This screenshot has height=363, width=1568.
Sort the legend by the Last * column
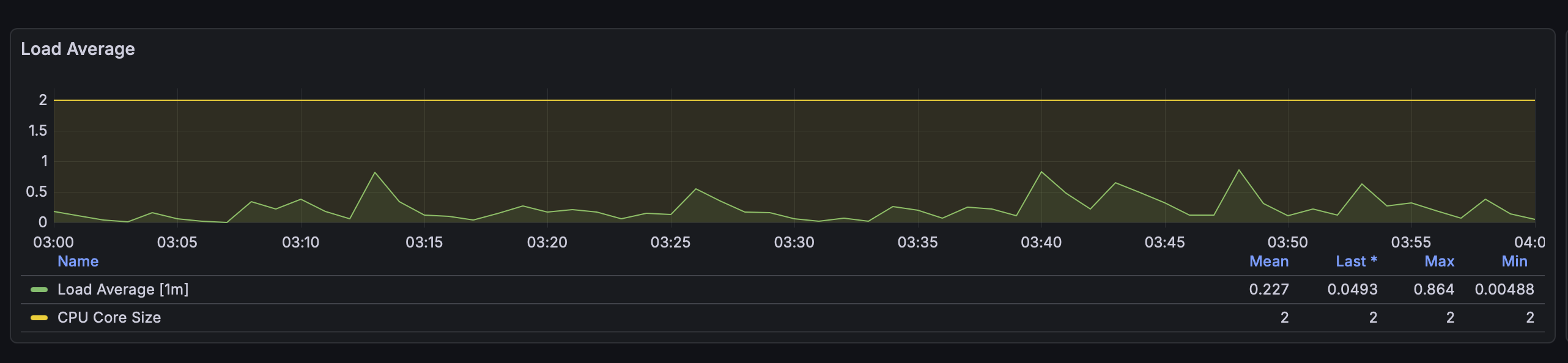pyautogui.click(x=1356, y=262)
